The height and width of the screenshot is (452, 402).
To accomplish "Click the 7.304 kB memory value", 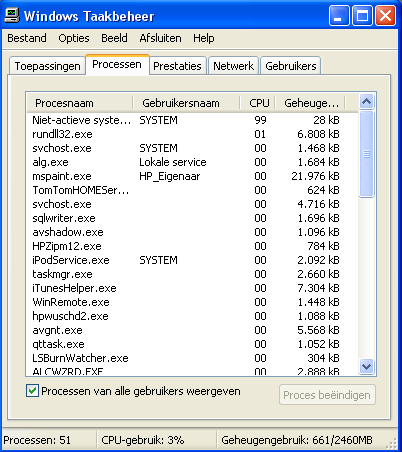I will click(x=318, y=288).
